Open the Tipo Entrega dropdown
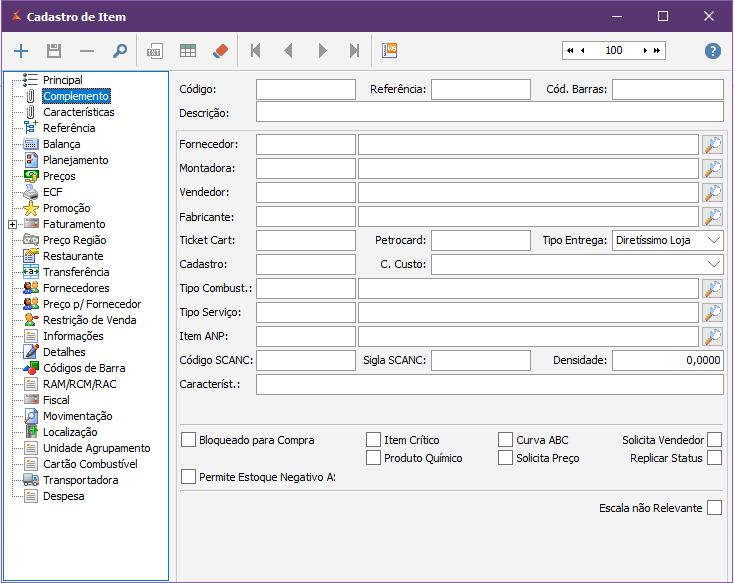This screenshot has width=734, height=583. tap(712, 241)
